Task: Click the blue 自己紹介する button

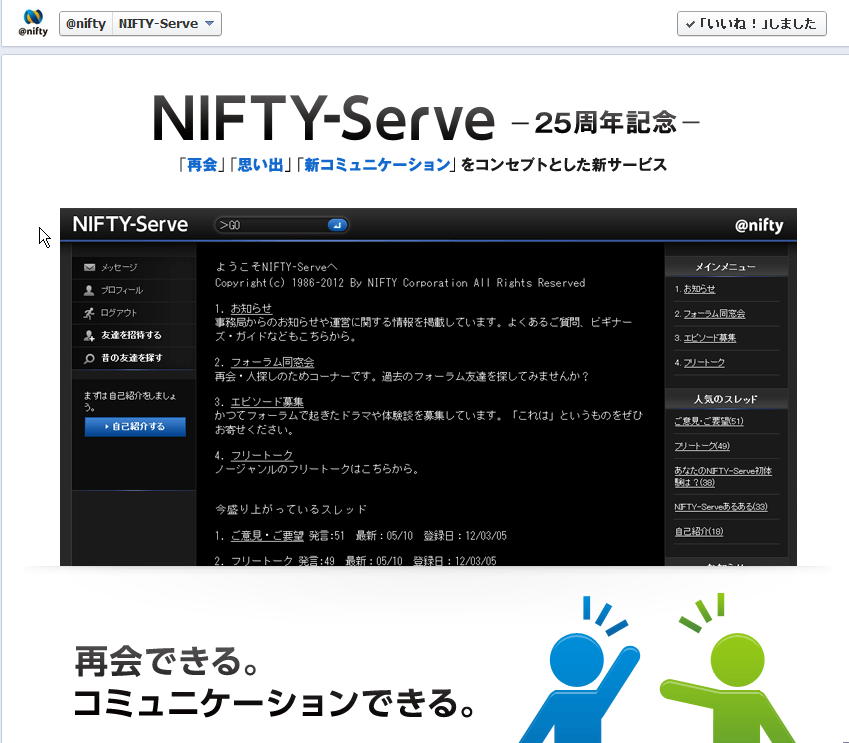Action: pos(137,427)
